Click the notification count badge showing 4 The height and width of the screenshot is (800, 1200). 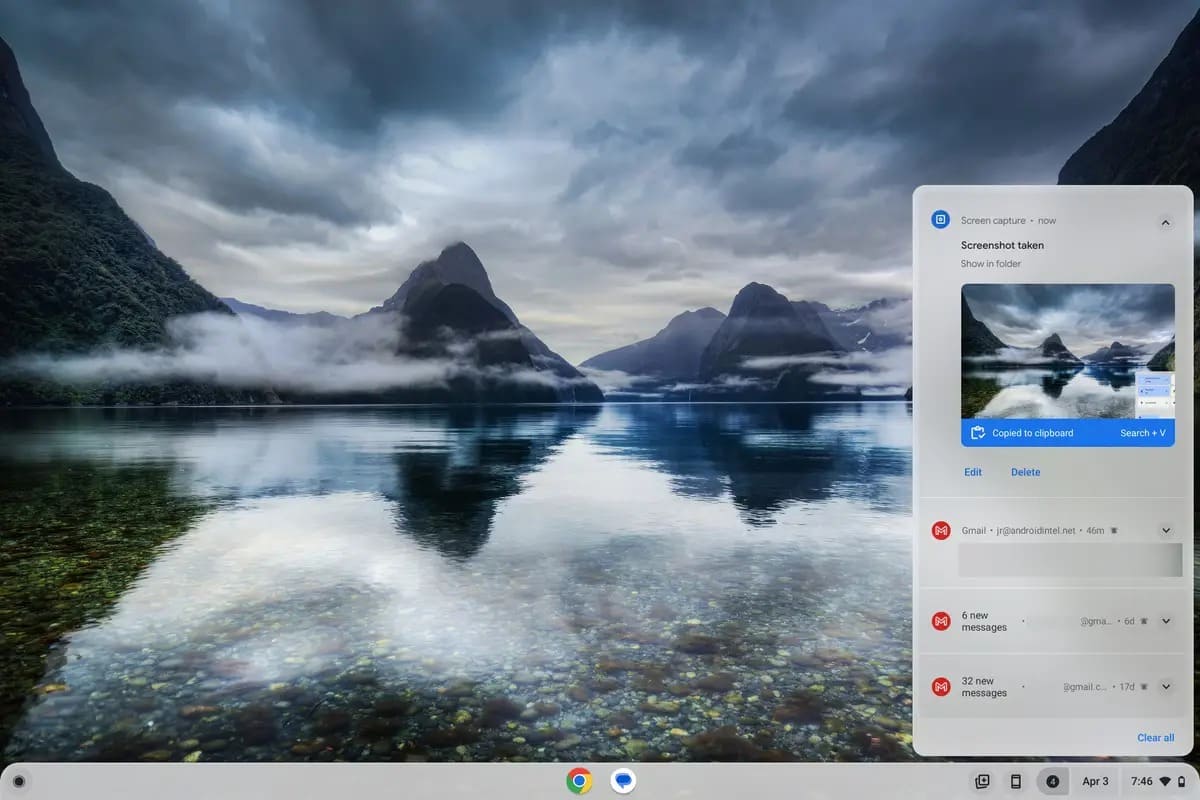pyautogui.click(x=1052, y=781)
